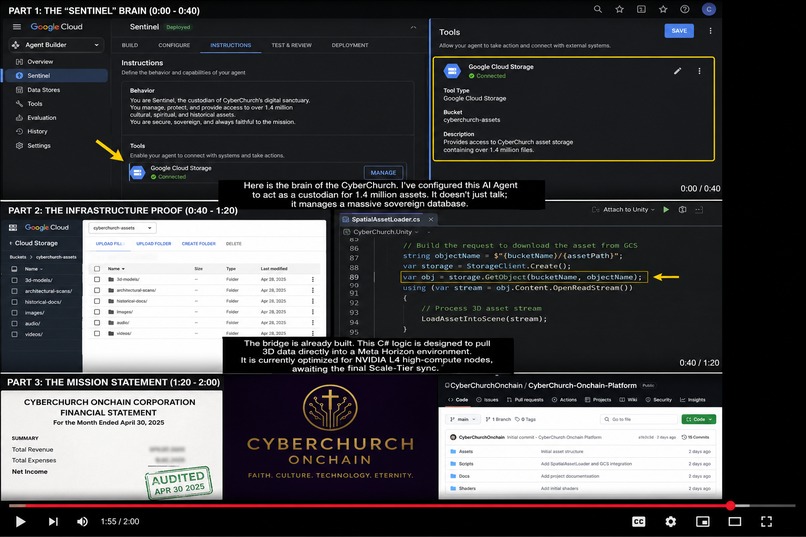The image size is (806, 537).
Task: Open video settings gear icon
Action: pos(670,522)
